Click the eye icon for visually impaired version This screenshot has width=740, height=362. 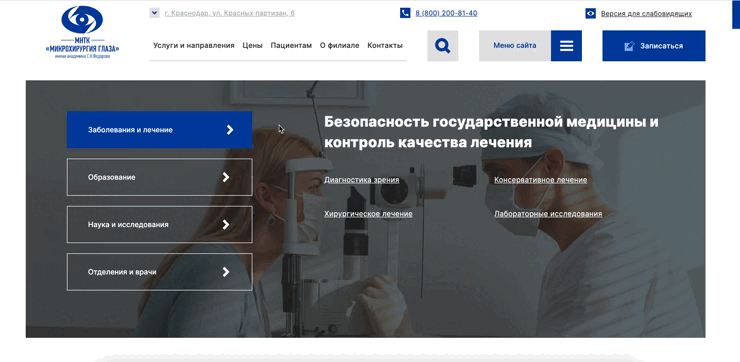(590, 13)
